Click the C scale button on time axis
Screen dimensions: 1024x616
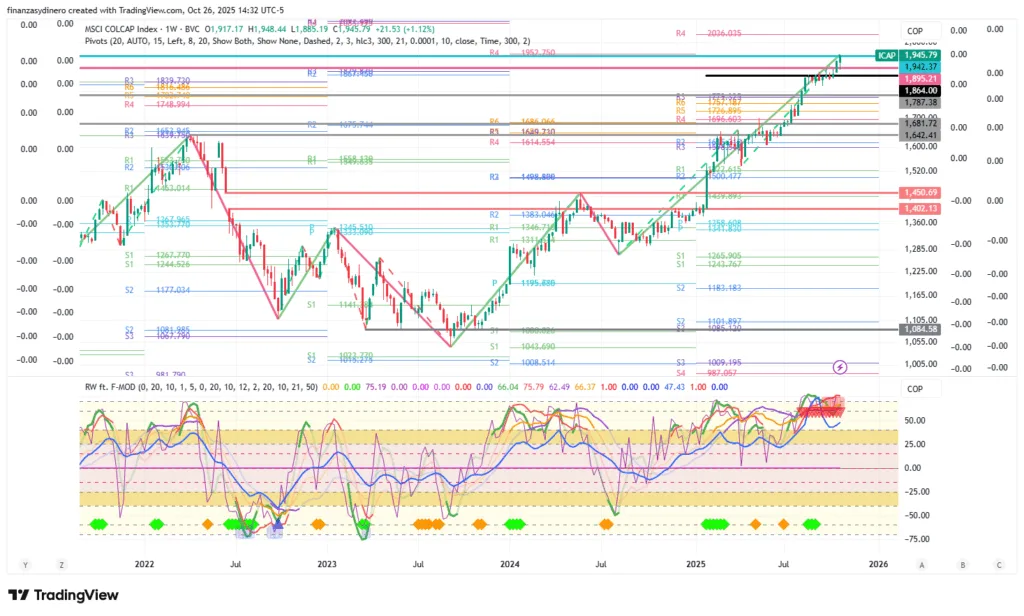click(x=998, y=564)
